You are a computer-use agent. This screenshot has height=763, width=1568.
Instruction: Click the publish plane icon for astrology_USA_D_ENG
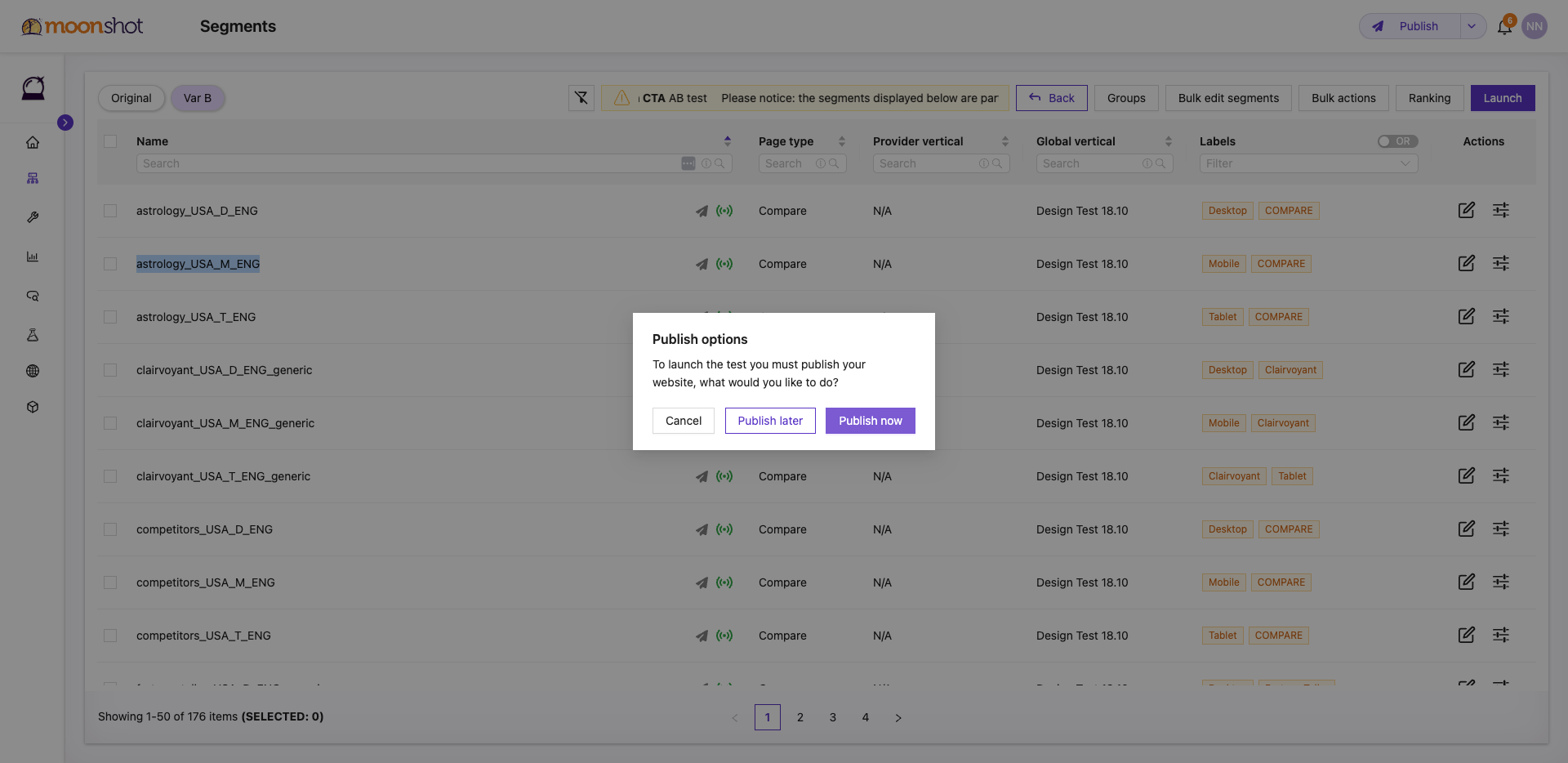[x=702, y=211]
